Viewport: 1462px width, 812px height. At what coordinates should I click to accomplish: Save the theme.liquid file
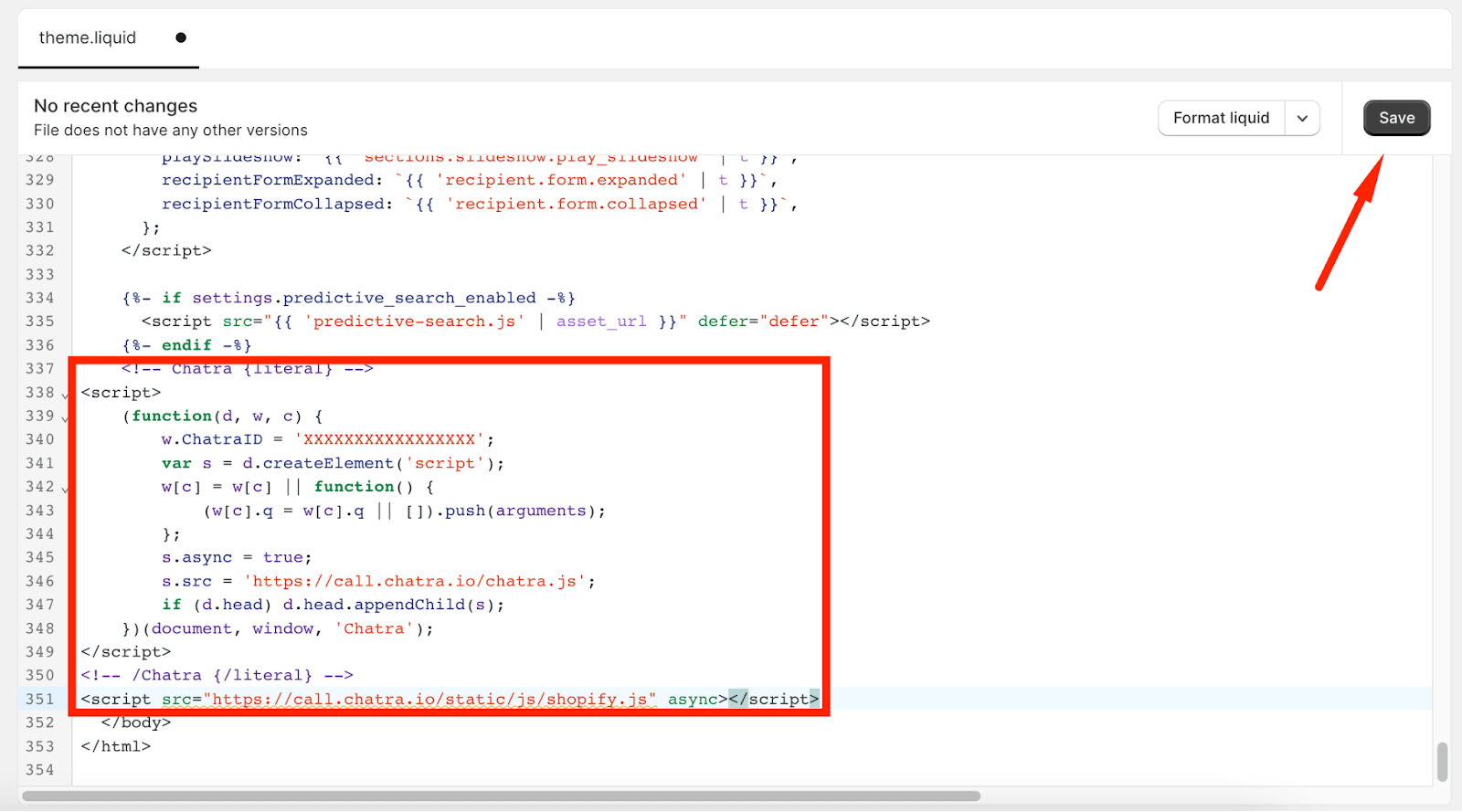click(1396, 118)
